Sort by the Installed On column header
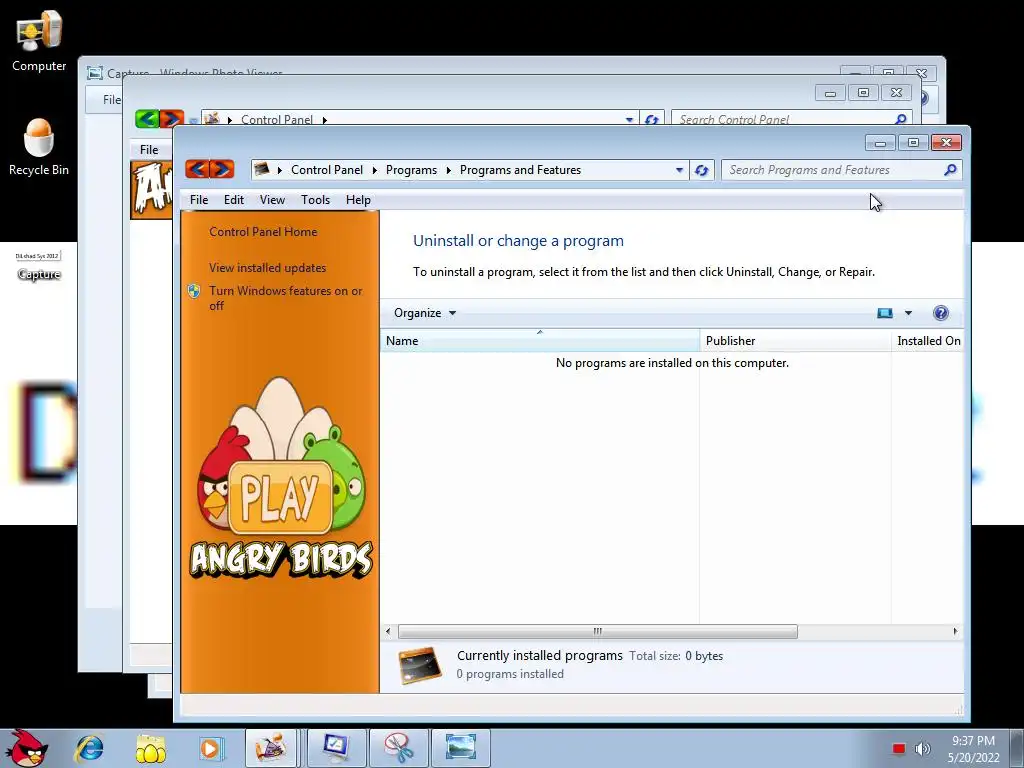1024x768 pixels. [x=928, y=341]
